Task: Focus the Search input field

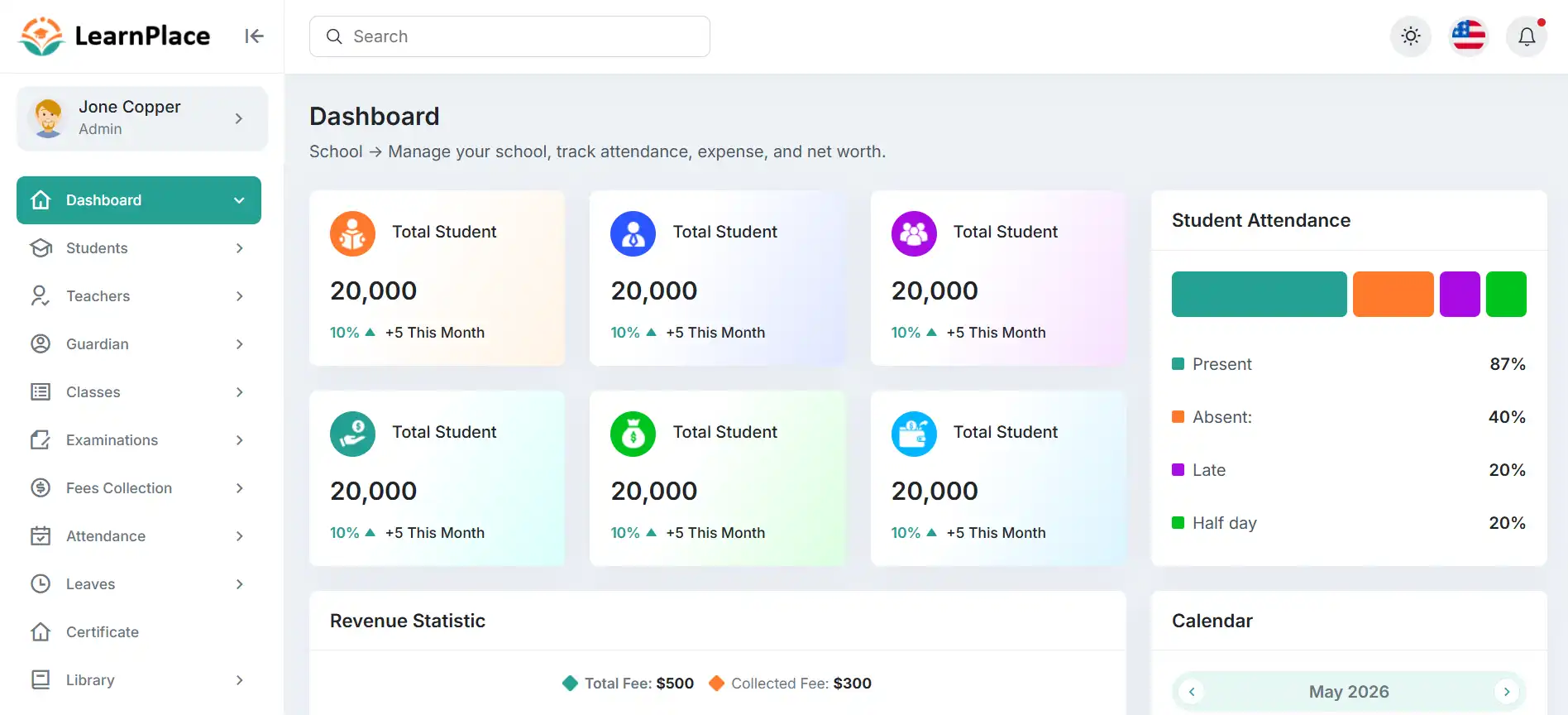Action: tap(509, 36)
